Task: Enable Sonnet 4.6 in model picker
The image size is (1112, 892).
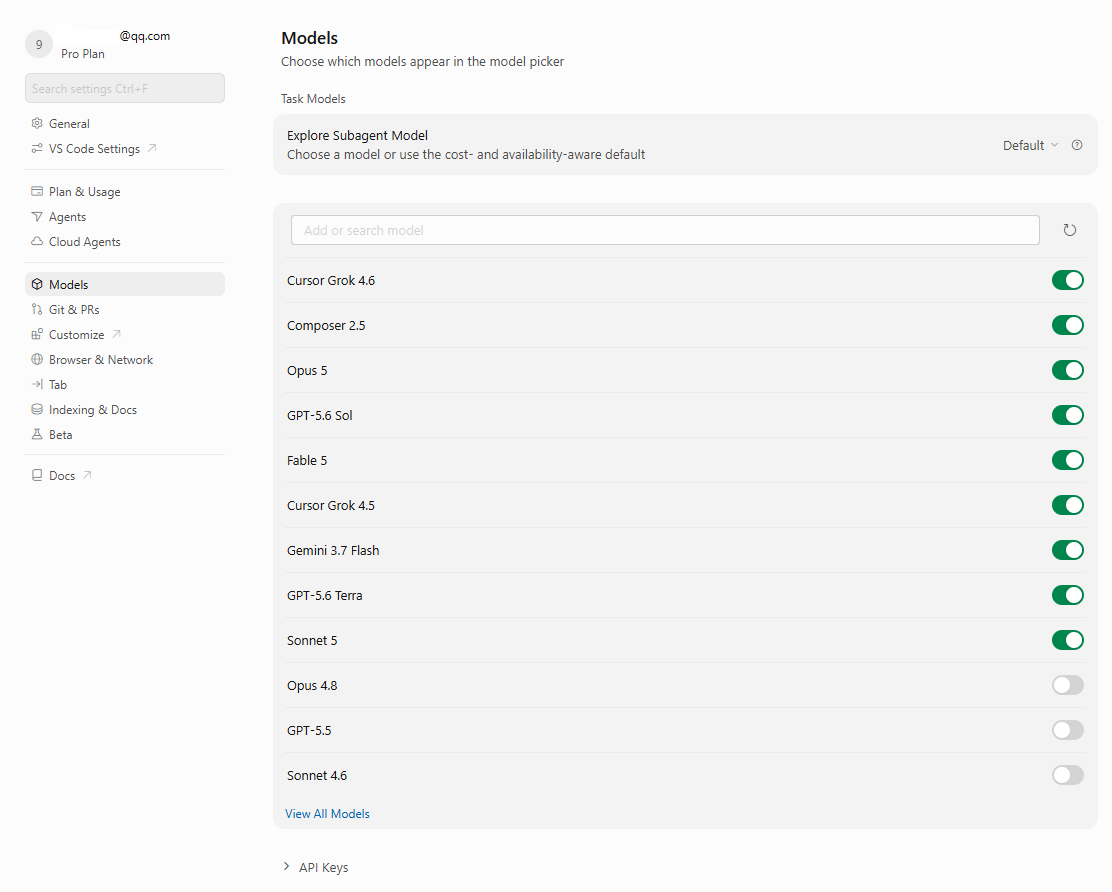Action: click(x=1067, y=775)
